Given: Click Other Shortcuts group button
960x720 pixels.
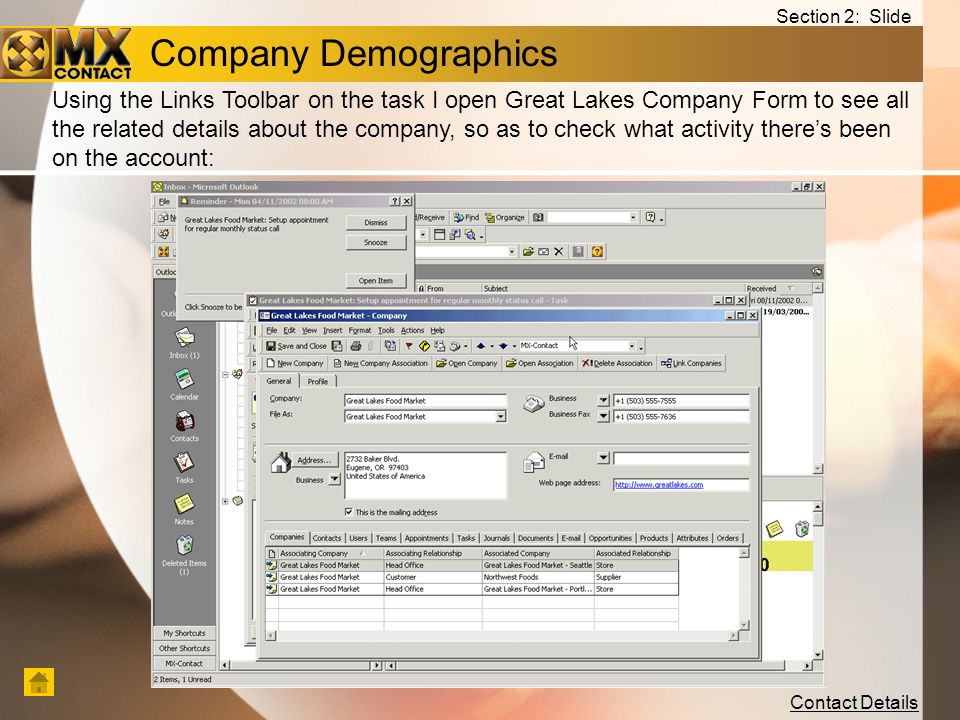Looking at the screenshot, I should coord(184,648).
